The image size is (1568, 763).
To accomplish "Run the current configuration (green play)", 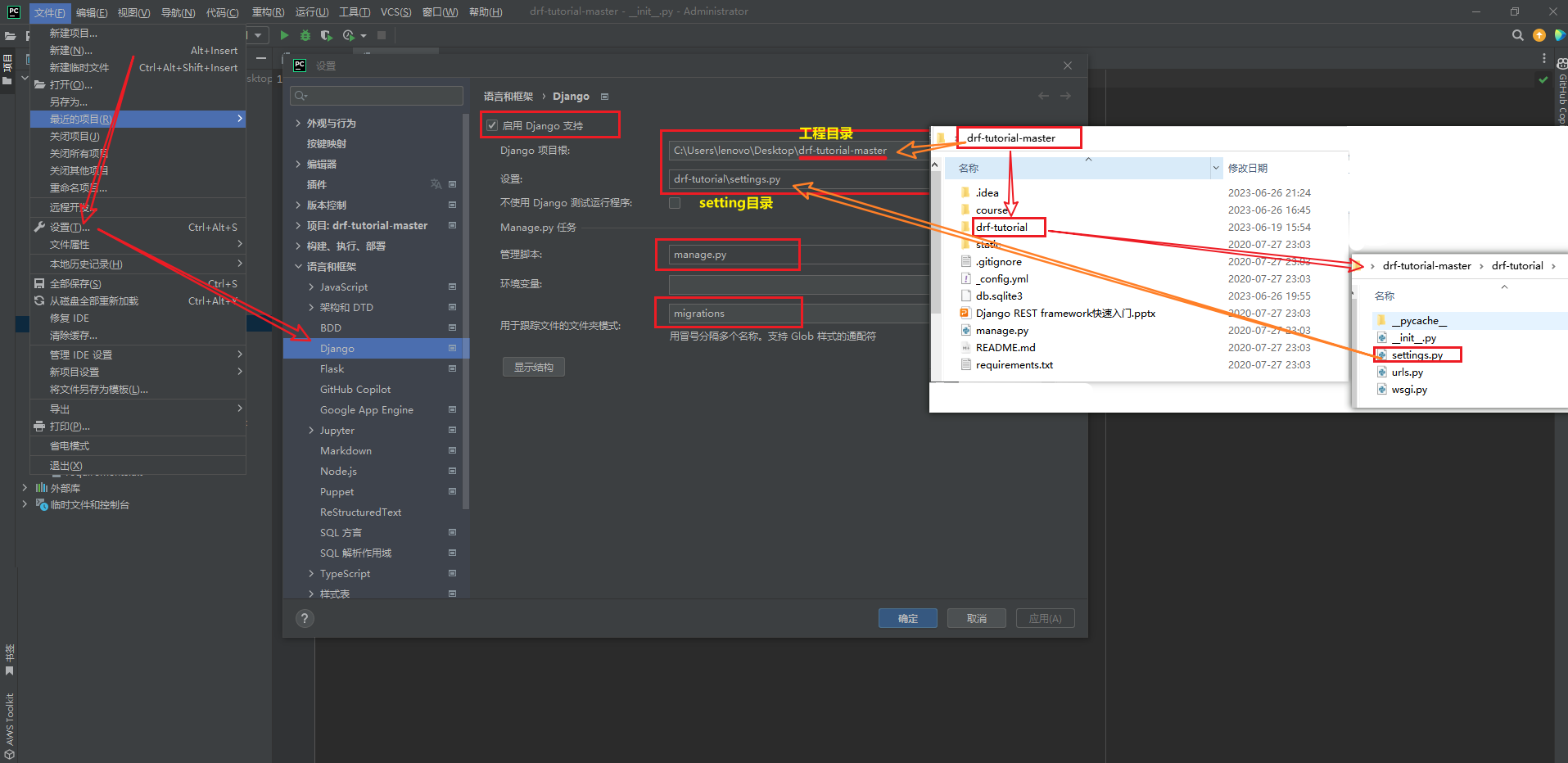I will [x=284, y=35].
